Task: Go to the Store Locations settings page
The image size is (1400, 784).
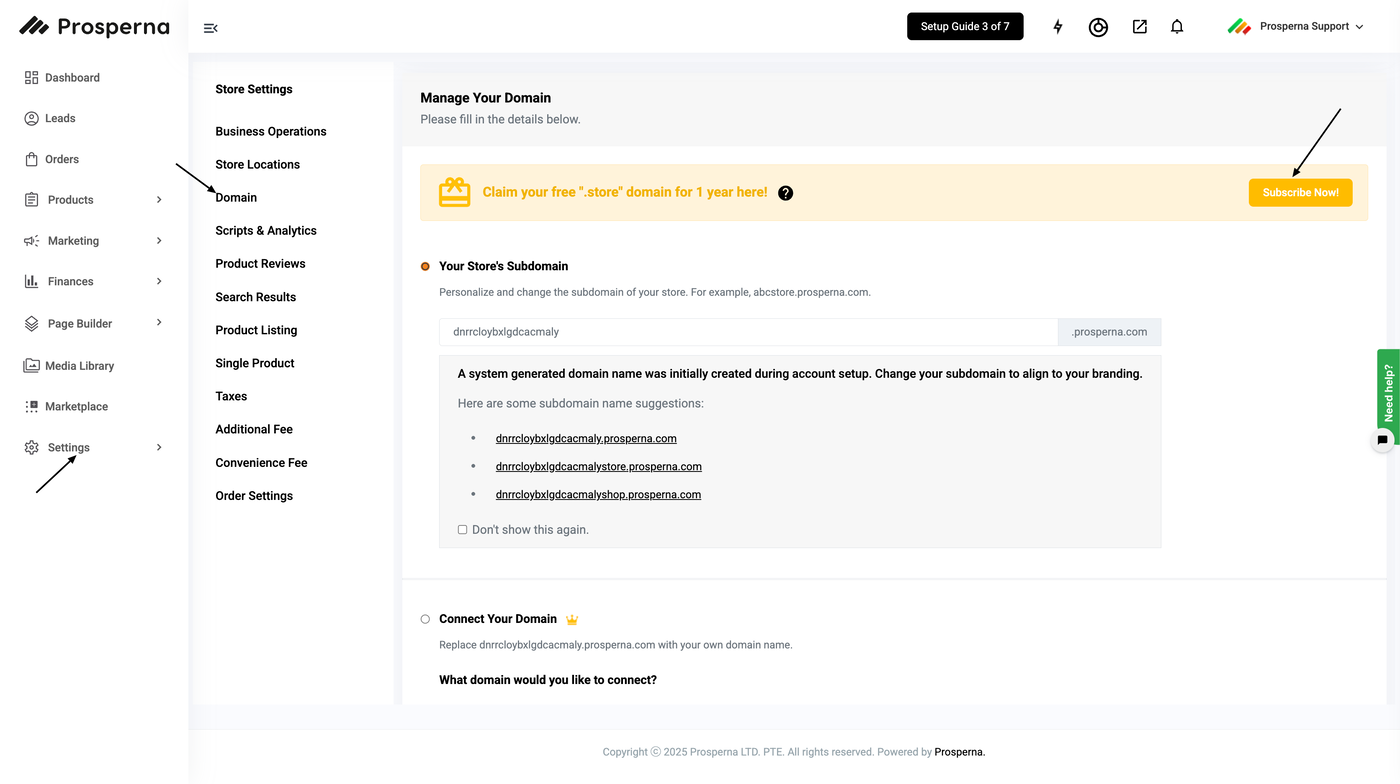Action: [x=257, y=165]
